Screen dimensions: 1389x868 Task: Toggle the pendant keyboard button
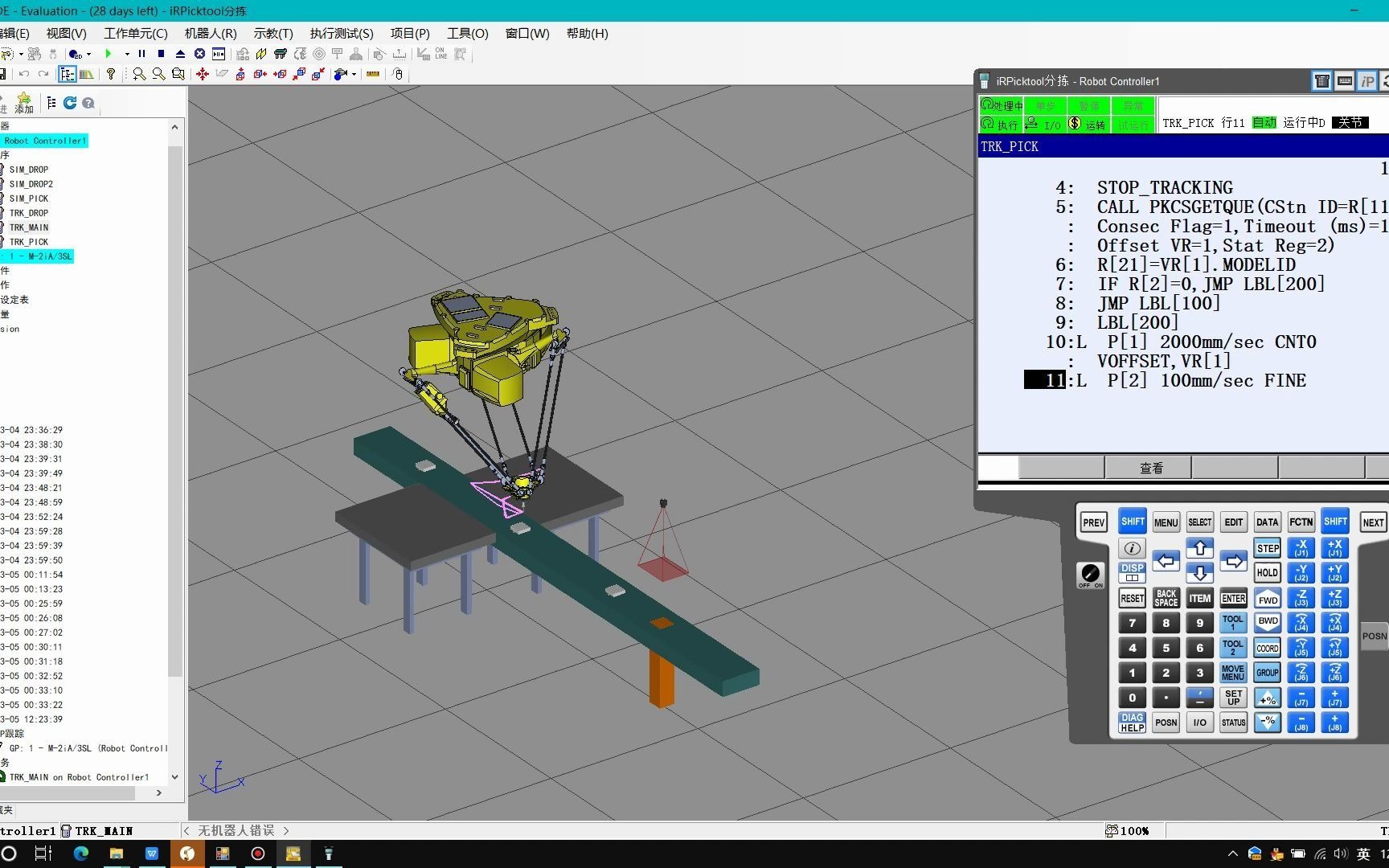click(1344, 81)
